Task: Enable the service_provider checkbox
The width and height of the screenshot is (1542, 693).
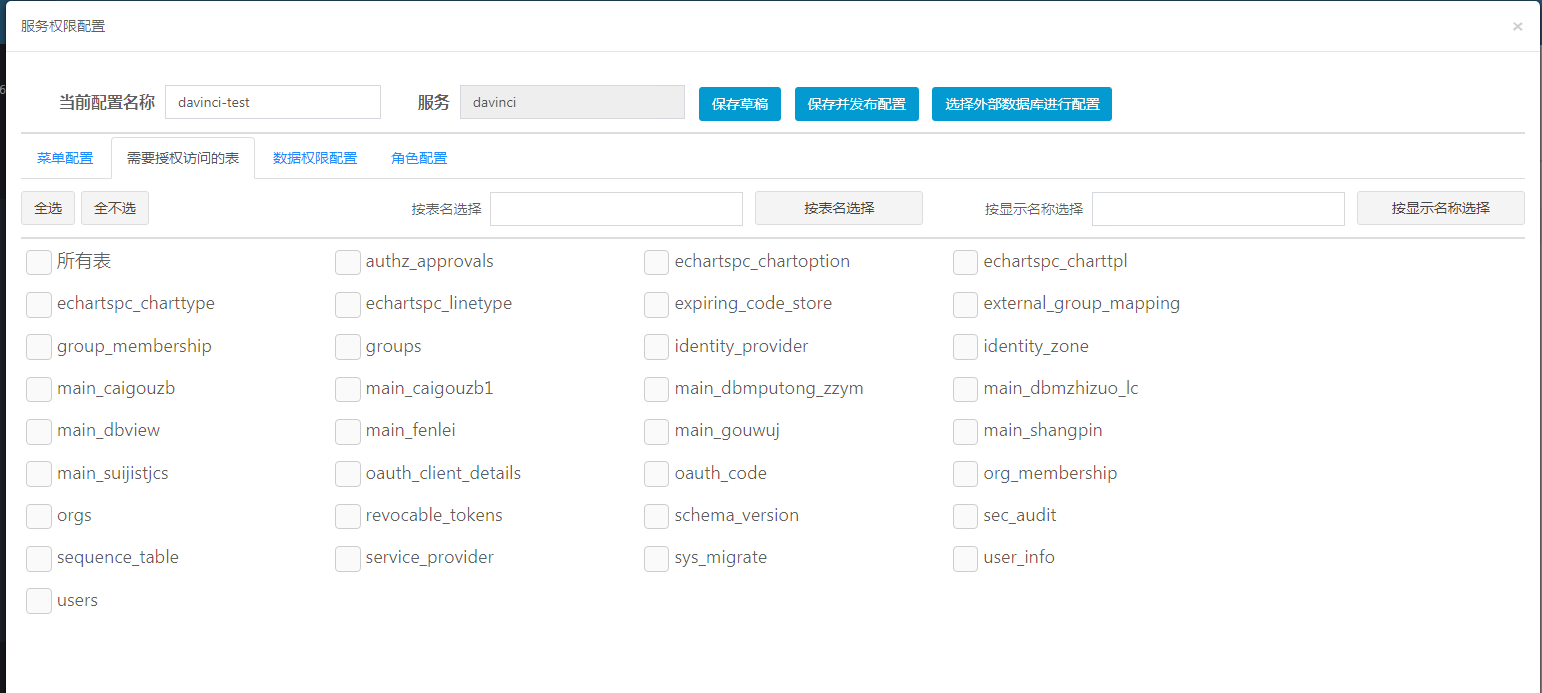Action: 348,558
